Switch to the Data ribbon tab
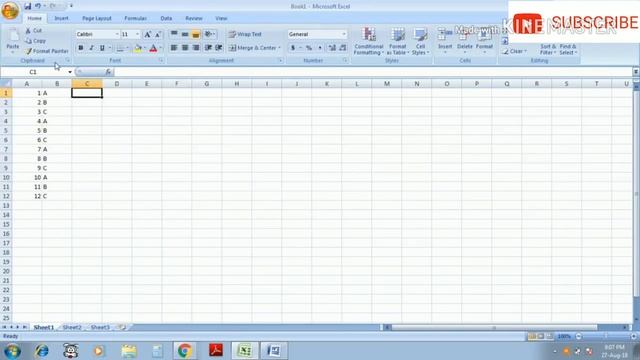Screen dimensions: 640x360 pyautogui.click(x=166, y=18)
